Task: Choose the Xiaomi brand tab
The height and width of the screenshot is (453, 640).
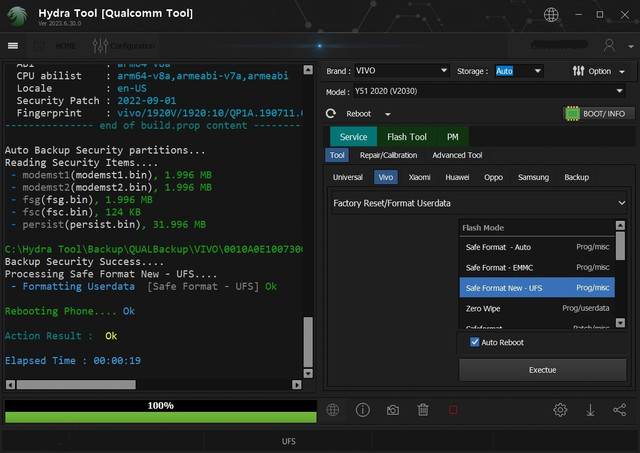Action: pos(419,177)
